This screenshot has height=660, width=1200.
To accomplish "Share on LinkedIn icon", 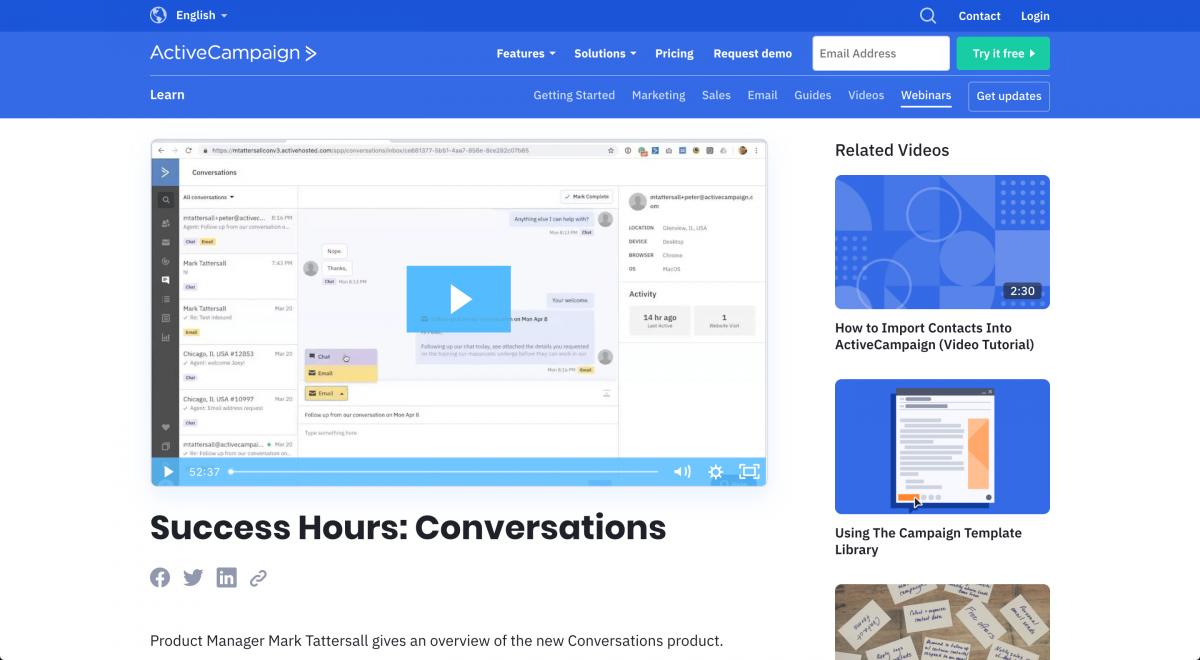I will 227,577.
